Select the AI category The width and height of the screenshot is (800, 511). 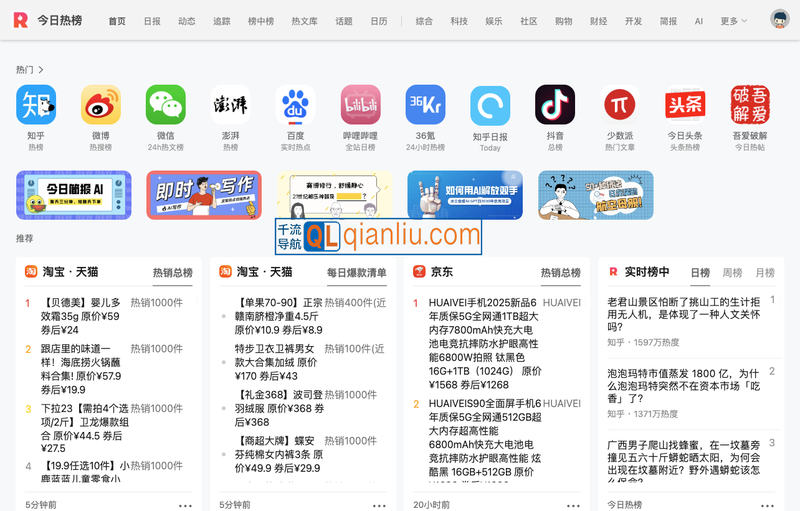click(x=699, y=21)
